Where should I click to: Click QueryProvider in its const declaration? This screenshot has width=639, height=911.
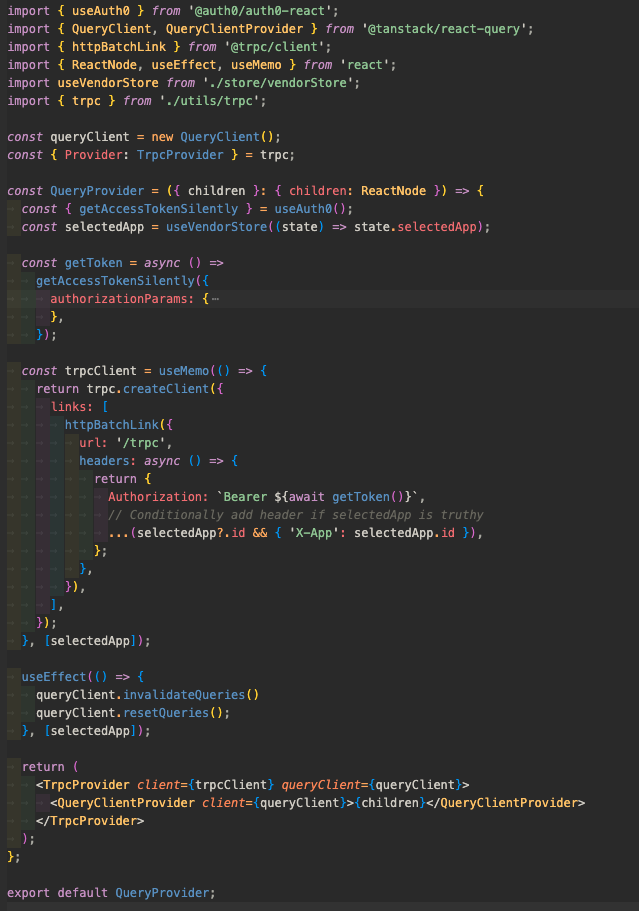[97, 191]
